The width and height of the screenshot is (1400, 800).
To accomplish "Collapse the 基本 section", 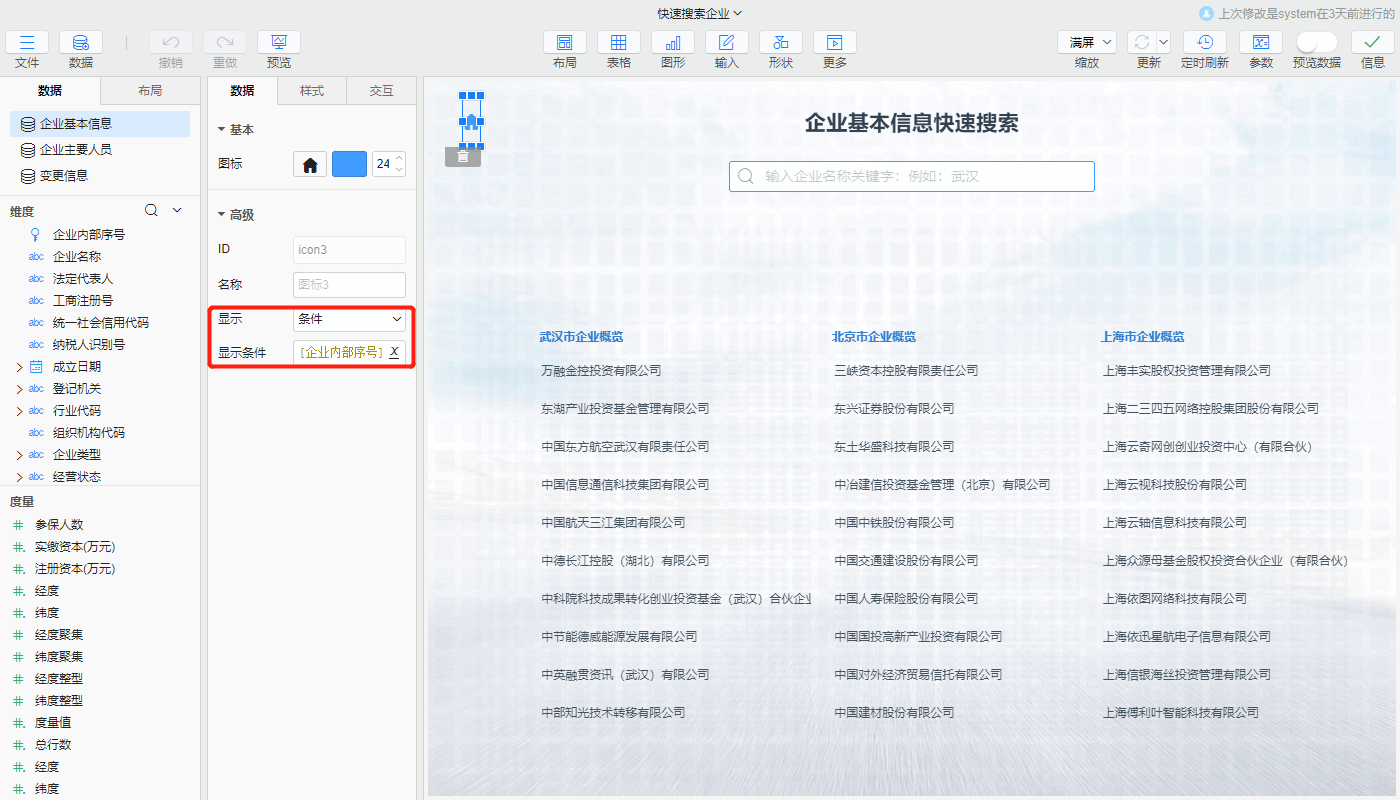I will click(222, 130).
